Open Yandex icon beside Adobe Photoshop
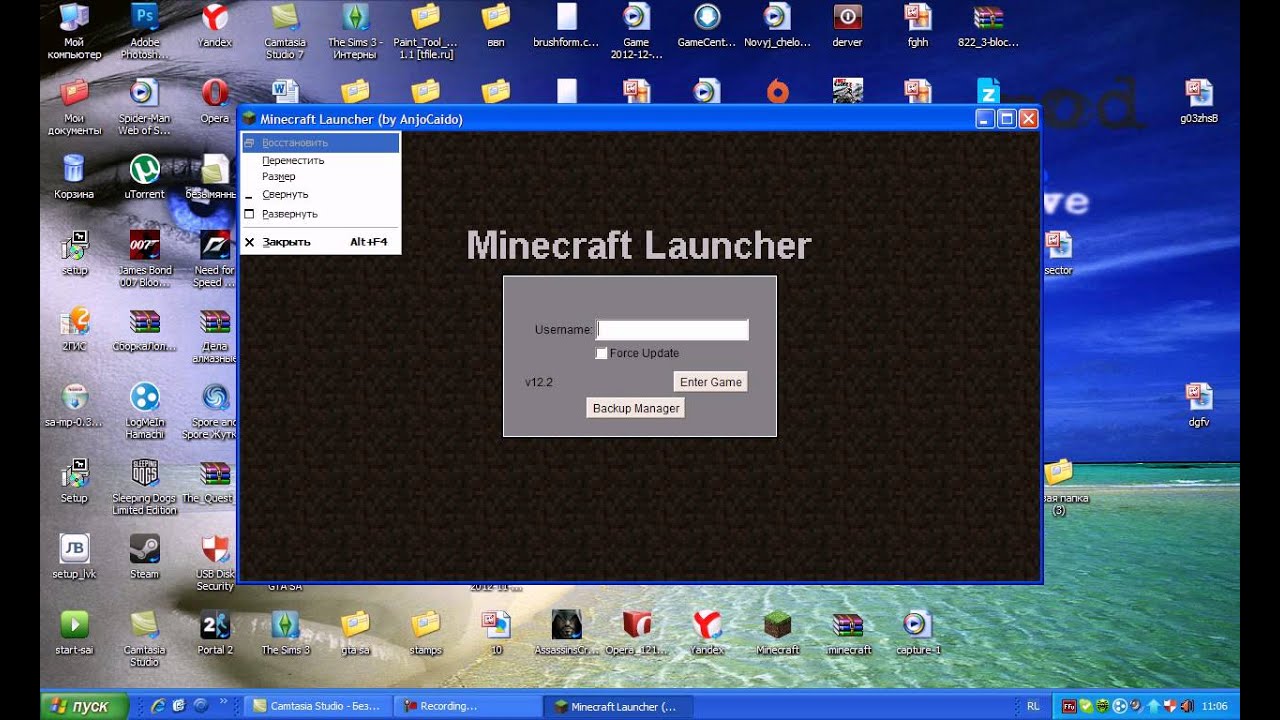This screenshot has width=1280, height=720. 215,27
